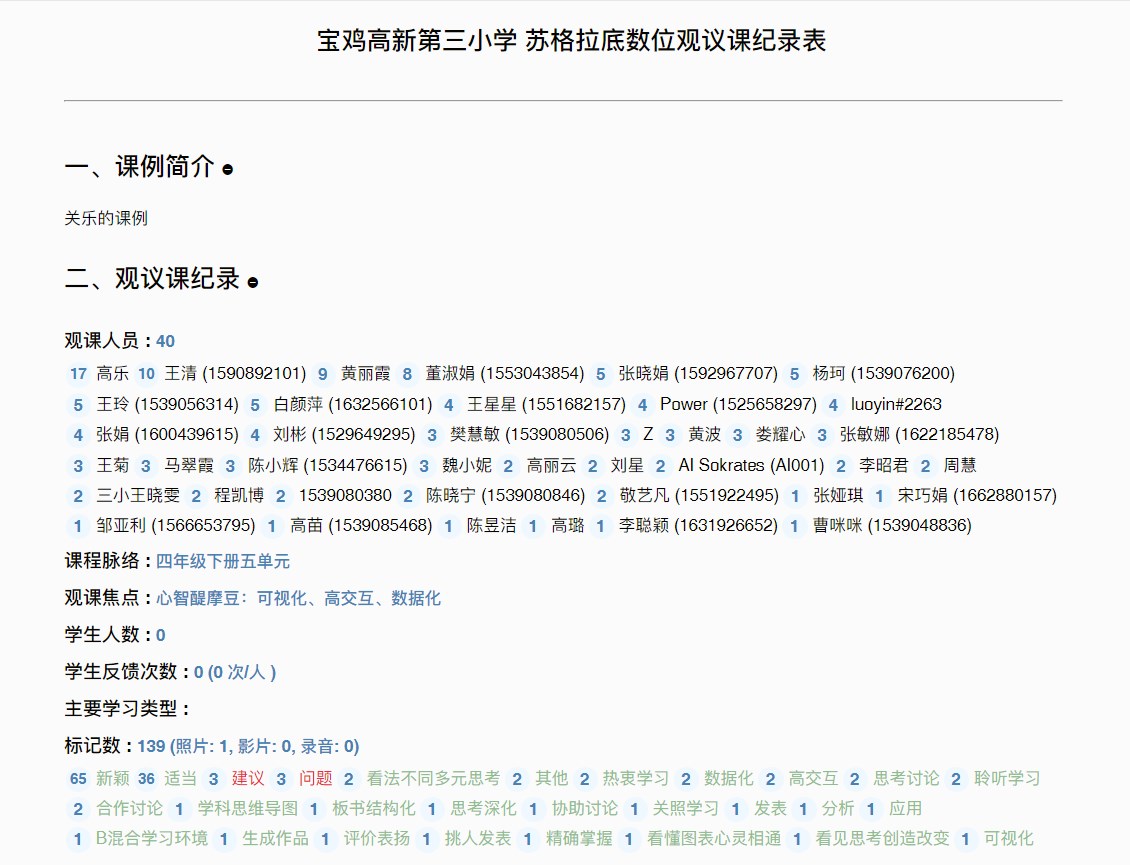The image size is (1130, 865).
Task: Click the 8 badge before 董淑娟
Action: point(407,374)
